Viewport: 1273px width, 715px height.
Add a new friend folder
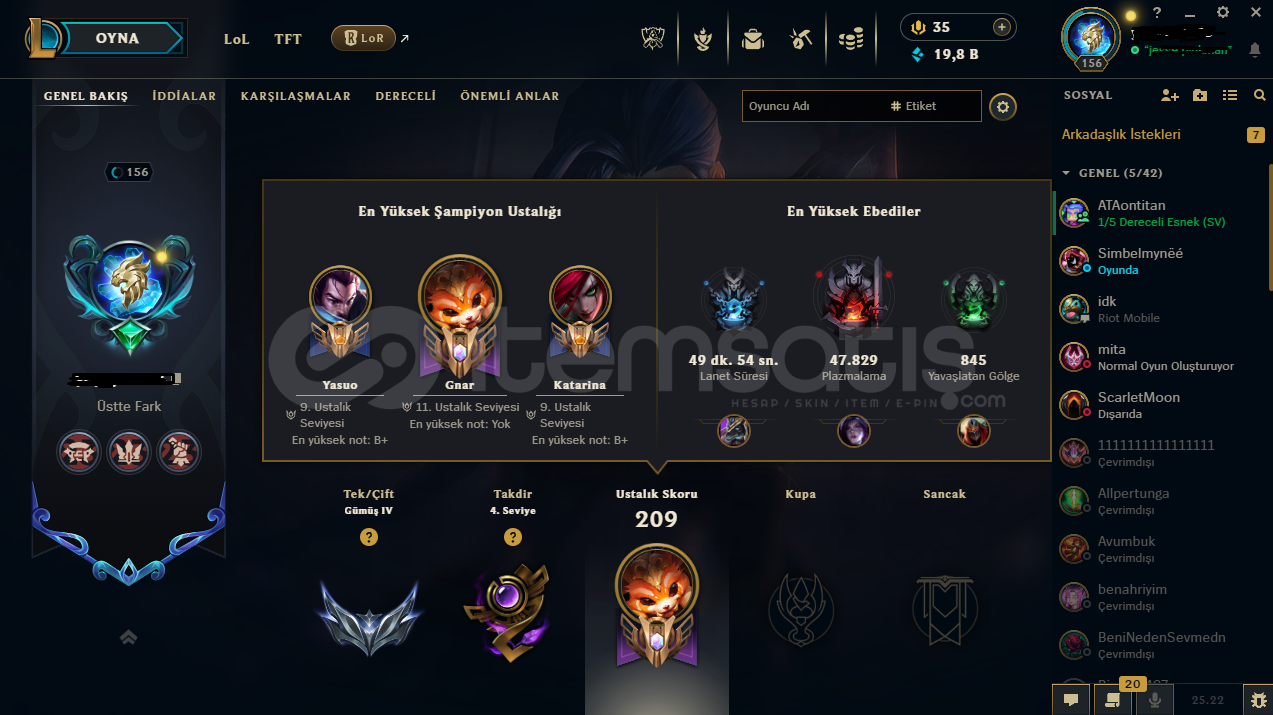[1200, 95]
